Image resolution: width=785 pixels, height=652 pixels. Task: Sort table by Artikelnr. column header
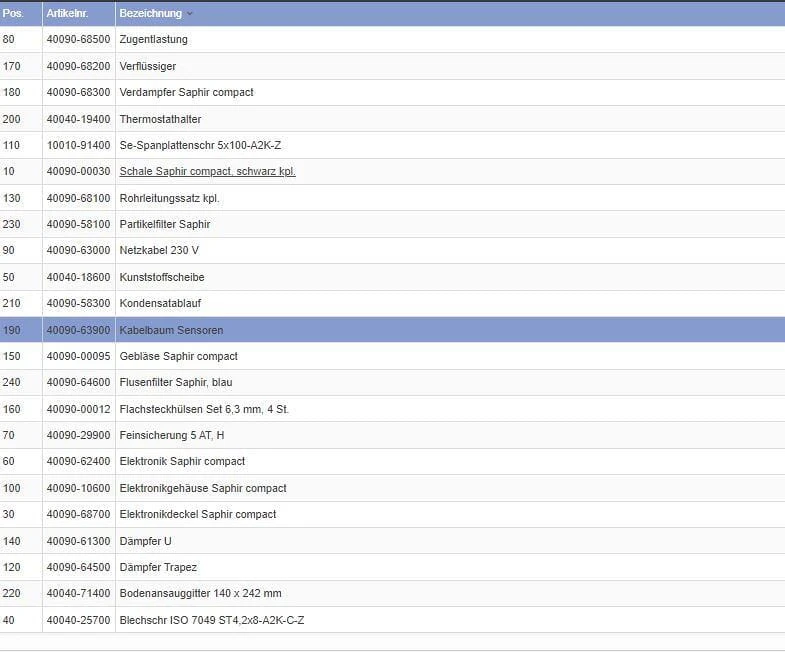tap(67, 14)
